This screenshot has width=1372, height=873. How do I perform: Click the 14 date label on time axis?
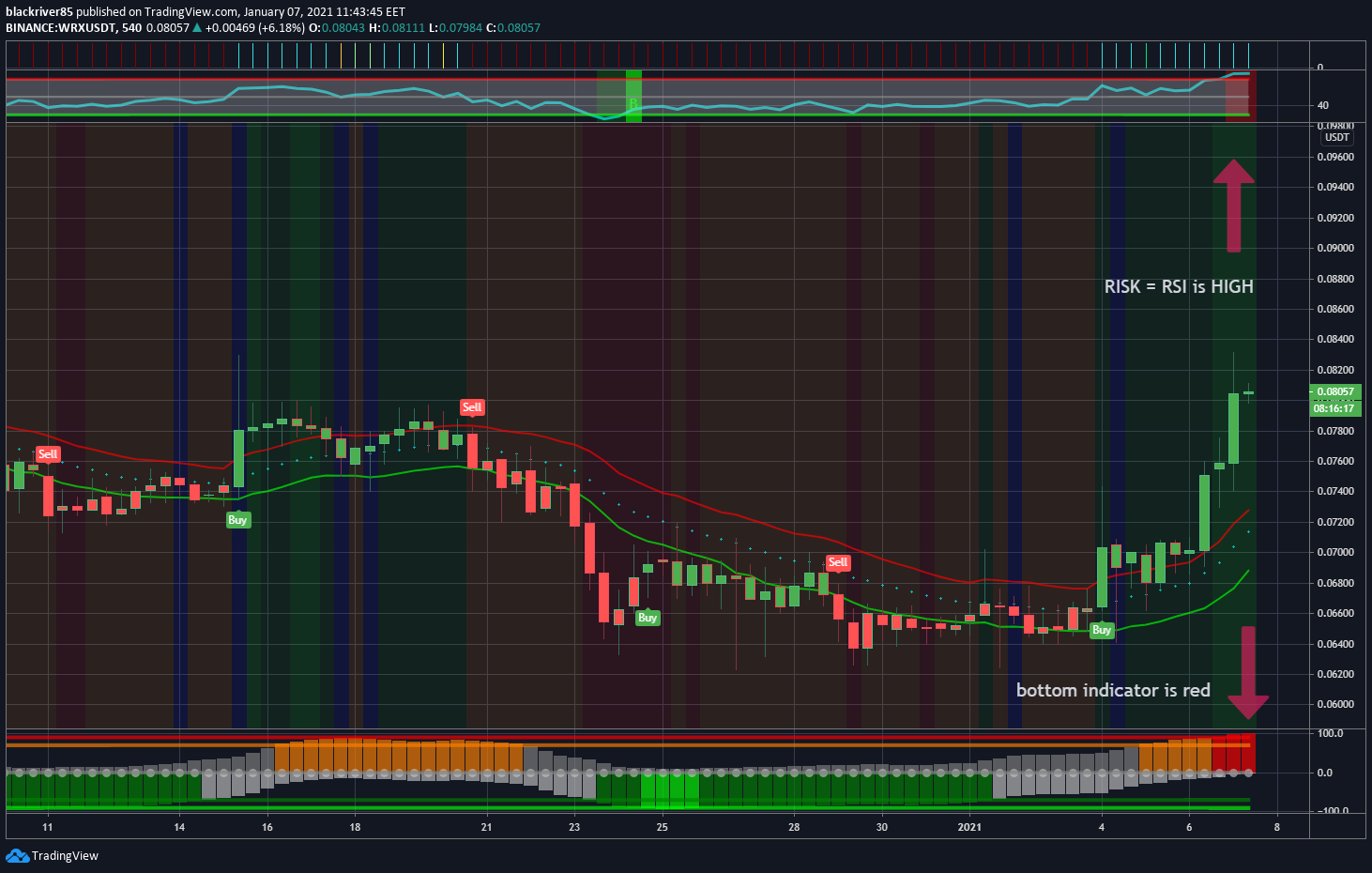click(x=179, y=827)
